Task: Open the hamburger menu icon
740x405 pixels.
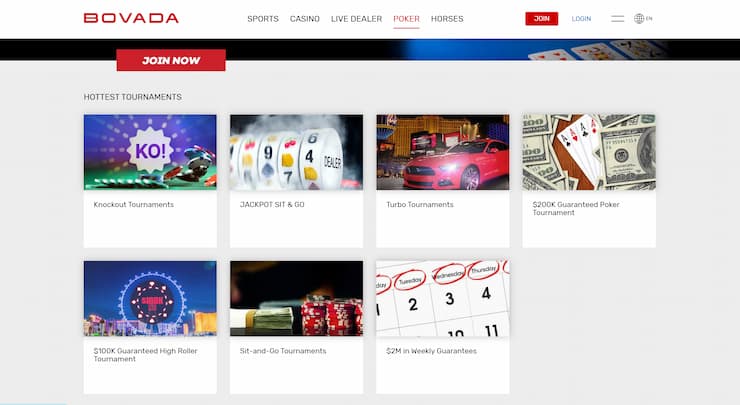Action: click(617, 19)
